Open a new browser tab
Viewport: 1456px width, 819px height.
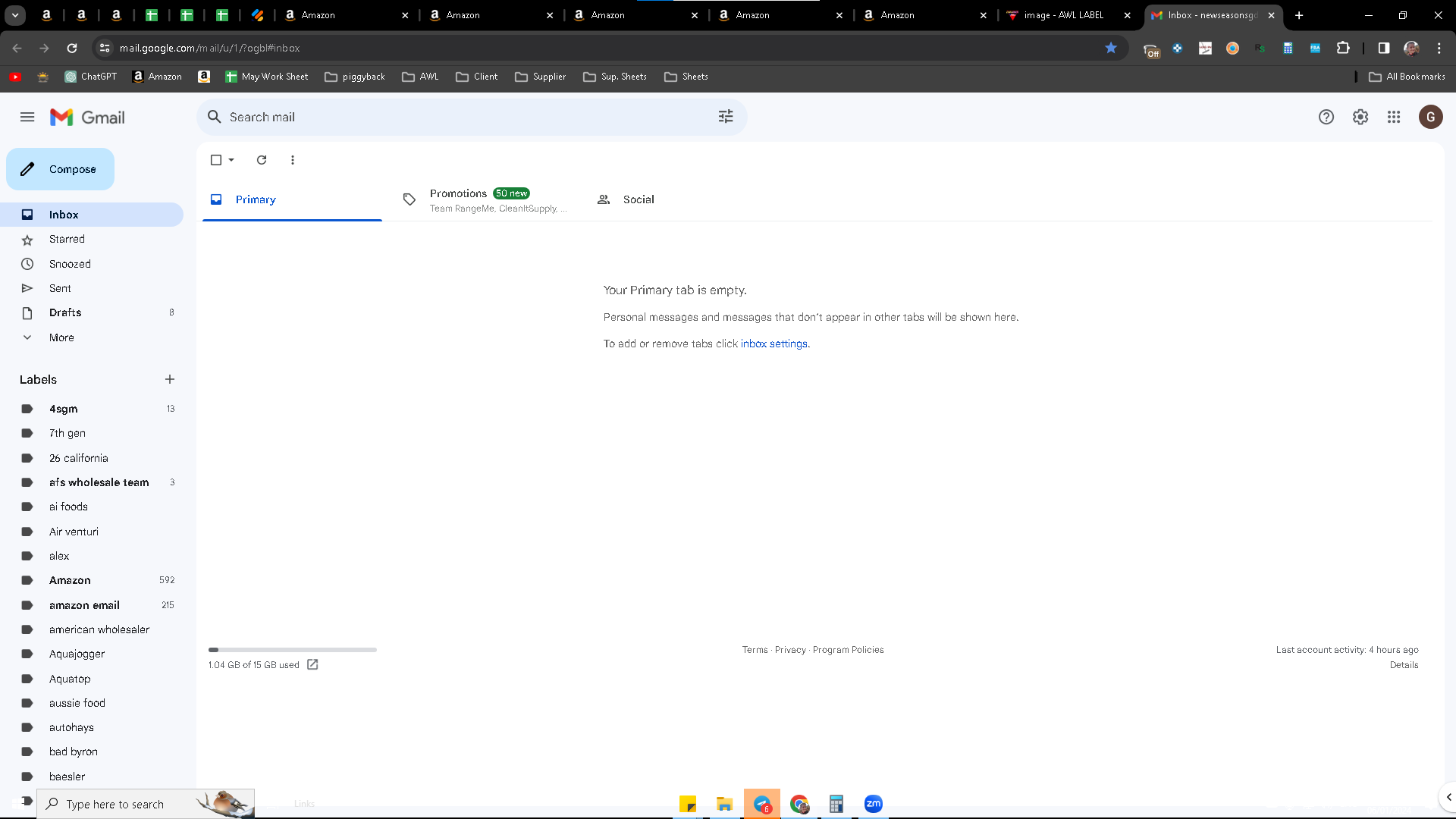tap(1299, 15)
